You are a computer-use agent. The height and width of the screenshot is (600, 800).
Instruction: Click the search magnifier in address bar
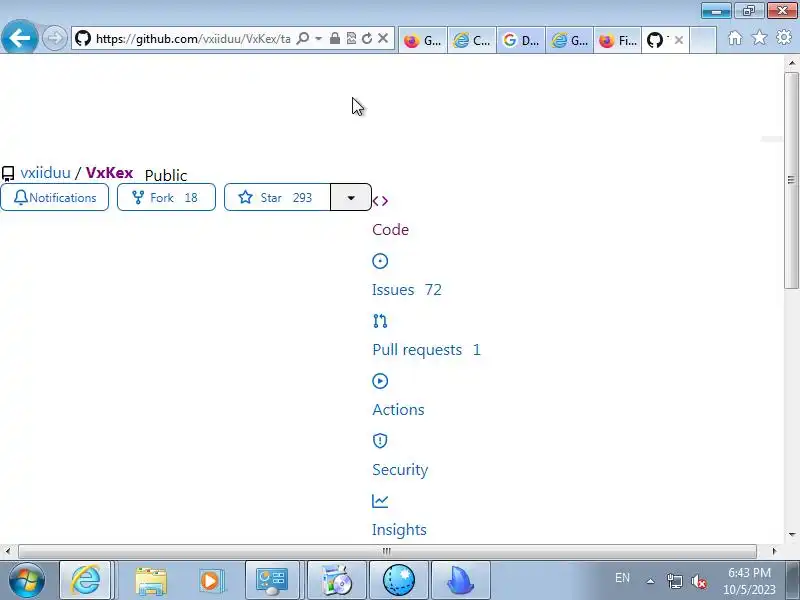(303, 38)
